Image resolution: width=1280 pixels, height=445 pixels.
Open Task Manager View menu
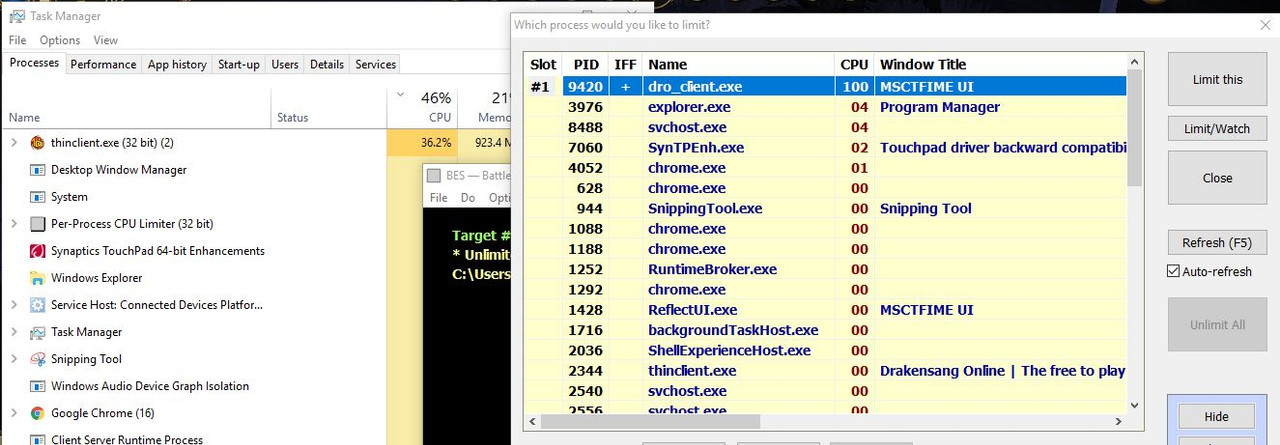[x=106, y=40]
